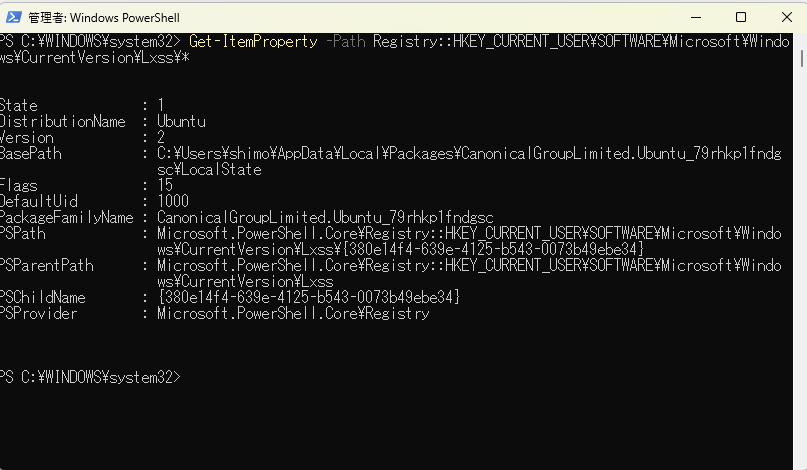This screenshot has width=807, height=470.
Task: Click the DefaultUid value 1000
Action: point(173,201)
